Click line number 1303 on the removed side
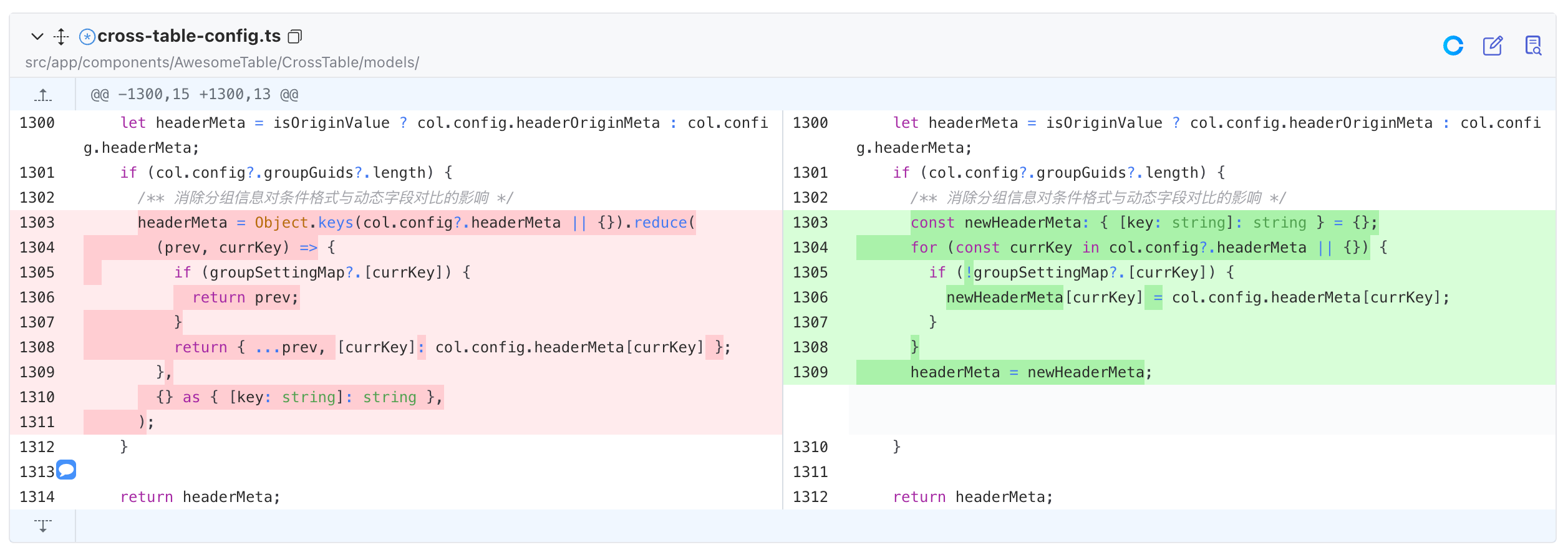 pos(37,223)
